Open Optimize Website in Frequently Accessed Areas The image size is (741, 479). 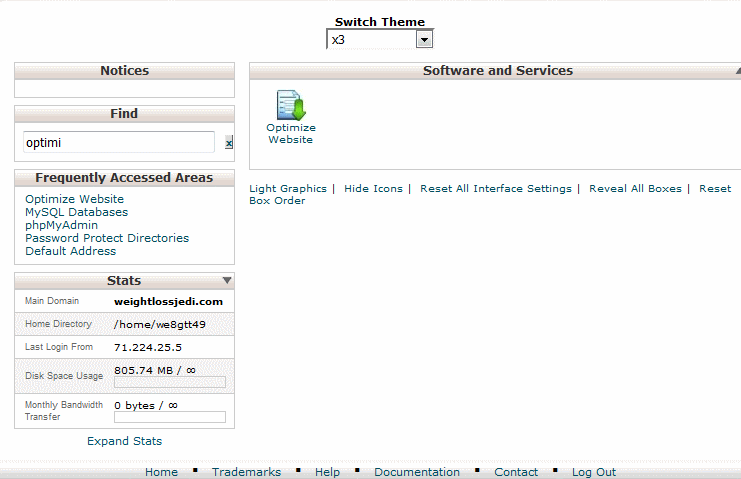click(74, 199)
